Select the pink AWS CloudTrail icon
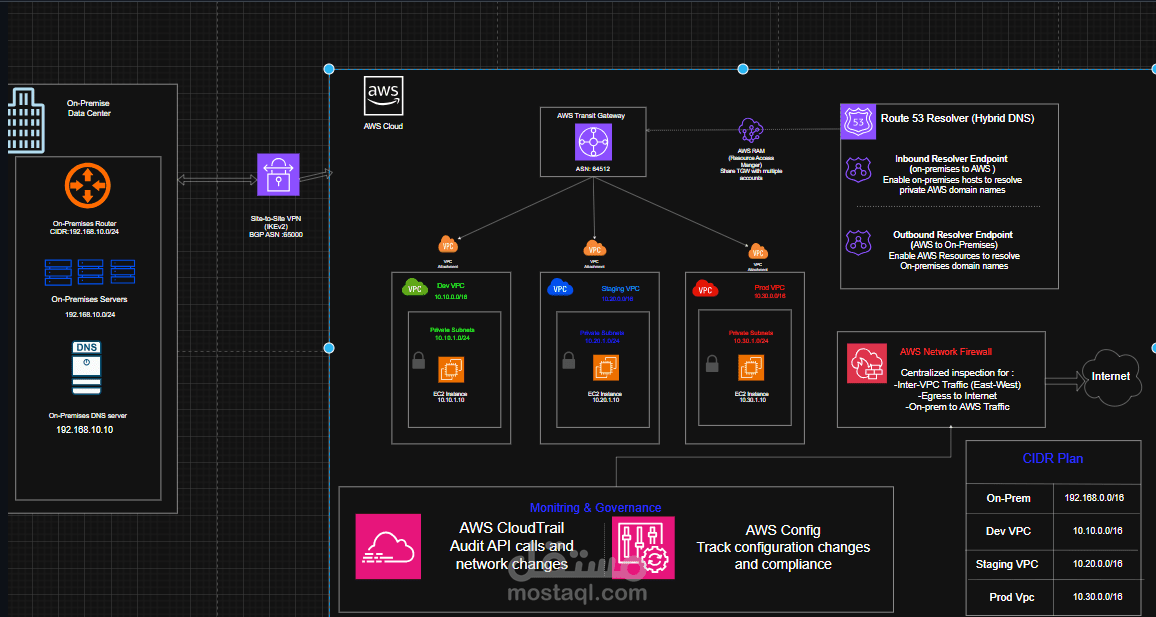The image size is (1156, 617). pyautogui.click(x=388, y=546)
